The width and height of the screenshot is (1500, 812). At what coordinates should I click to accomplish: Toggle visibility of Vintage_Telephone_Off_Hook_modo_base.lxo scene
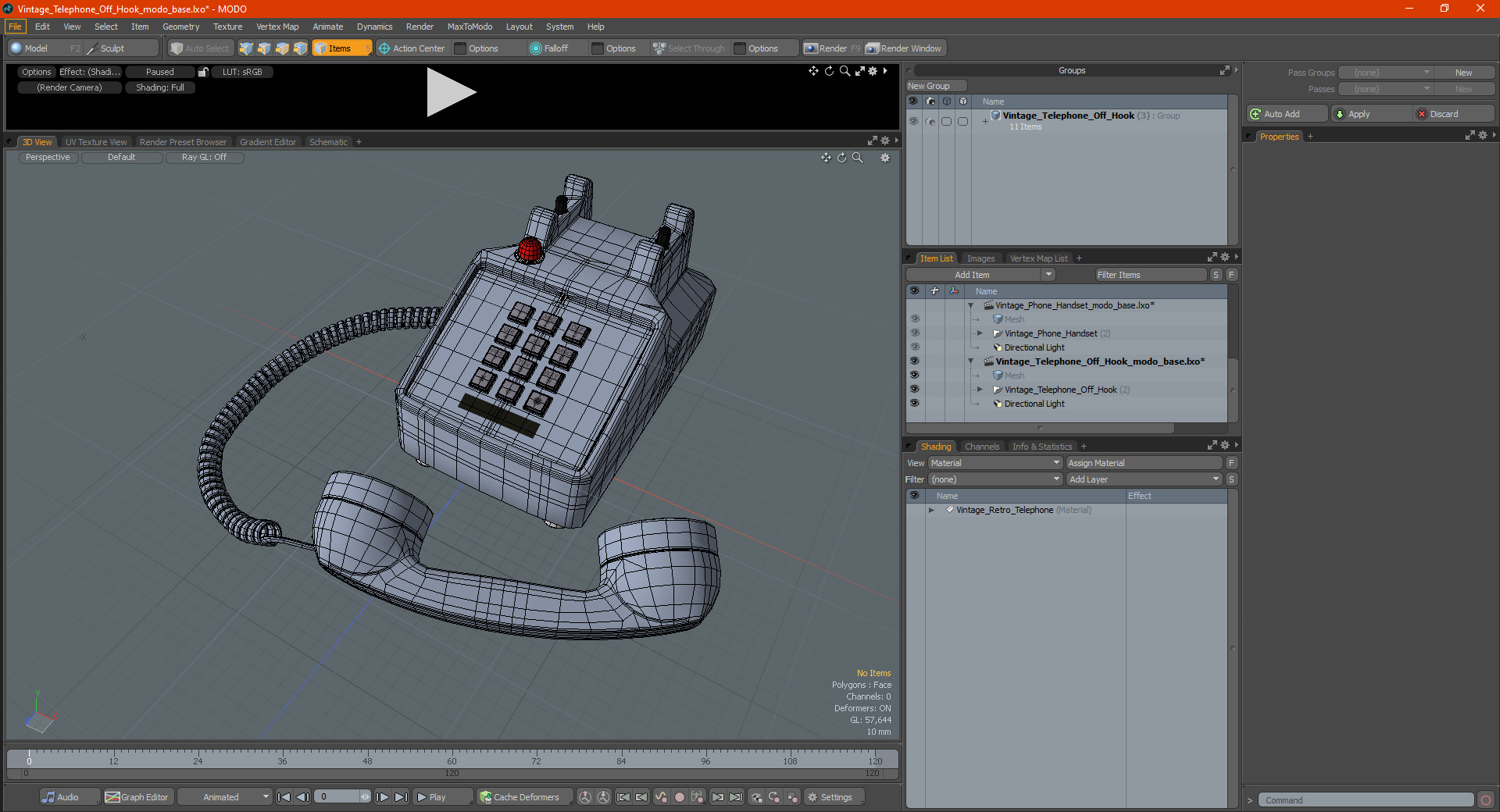tap(914, 361)
